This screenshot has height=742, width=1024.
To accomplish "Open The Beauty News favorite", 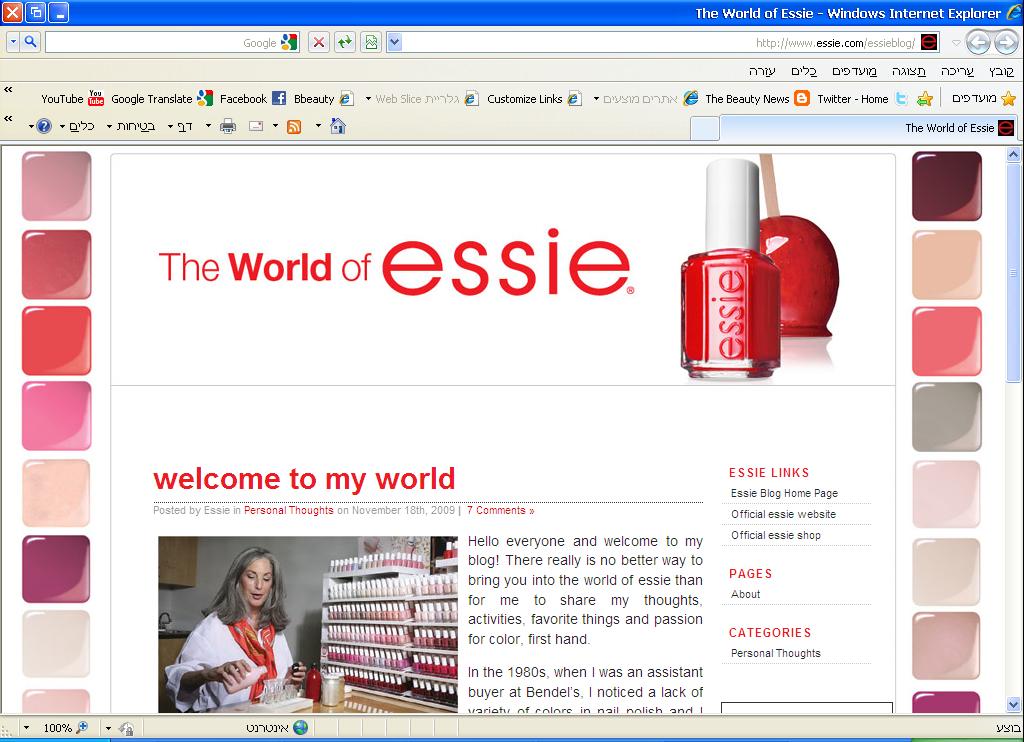I will coord(756,99).
